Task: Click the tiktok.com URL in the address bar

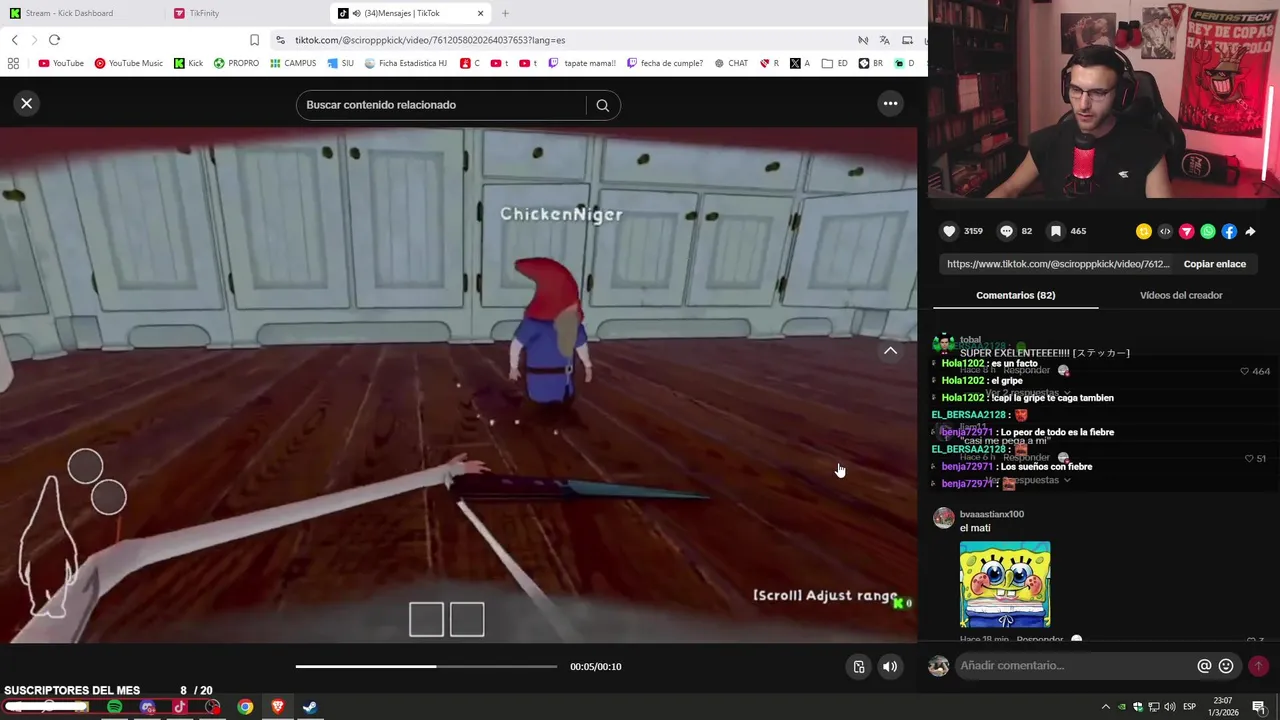Action: tap(430, 40)
